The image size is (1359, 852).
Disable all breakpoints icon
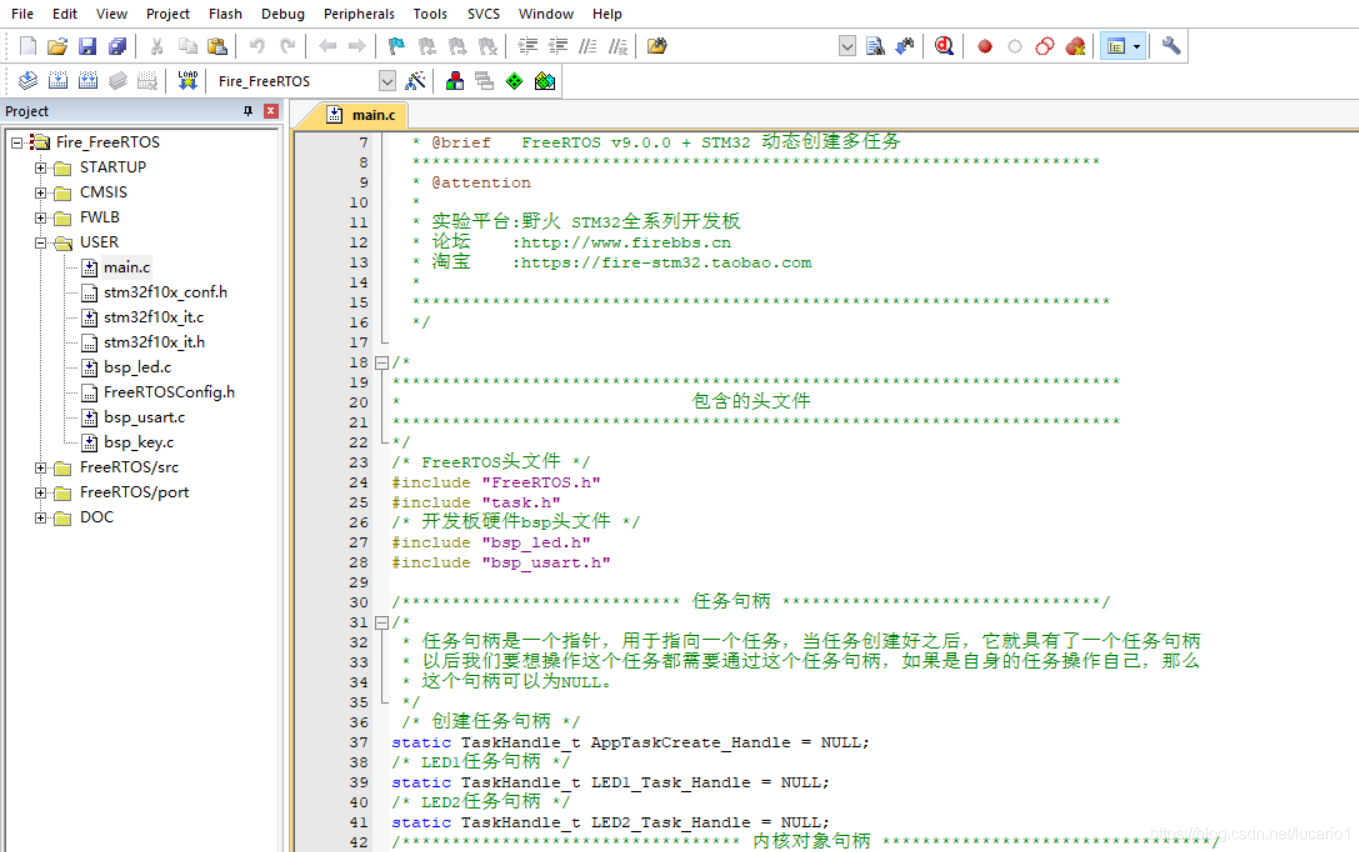pos(1045,46)
